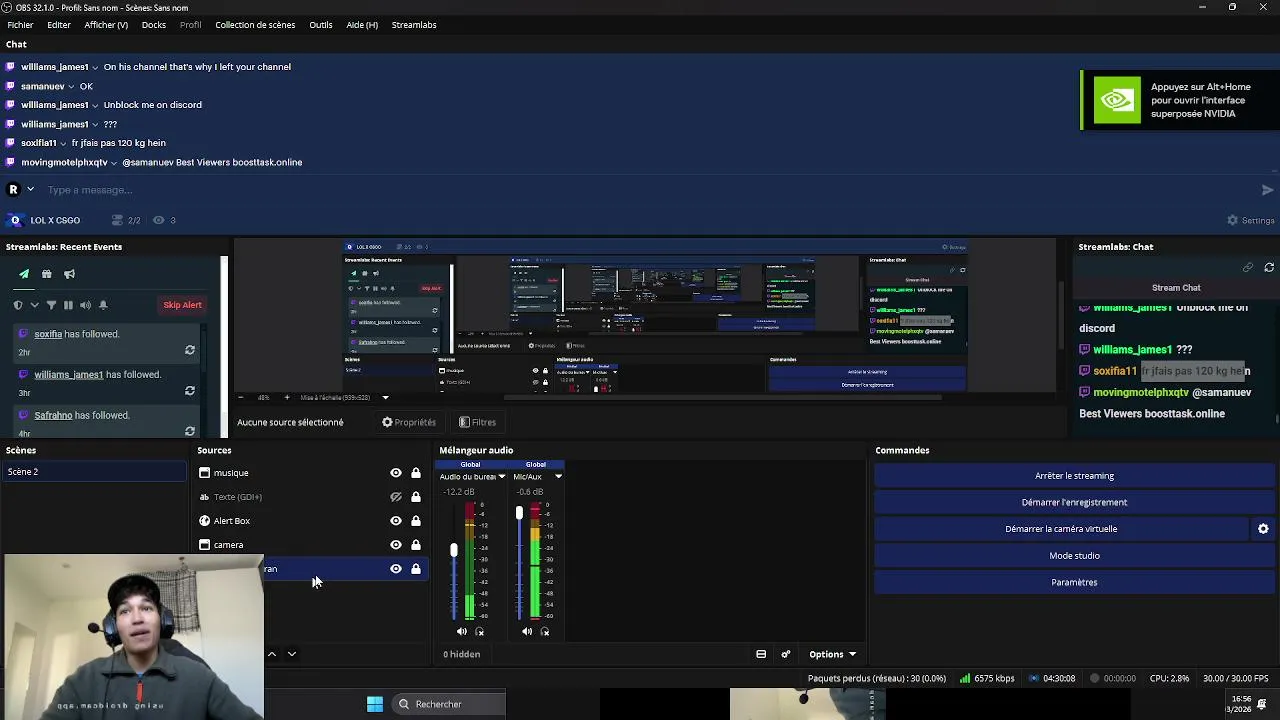
Task: Hide the Alert Box source
Action: (x=396, y=521)
